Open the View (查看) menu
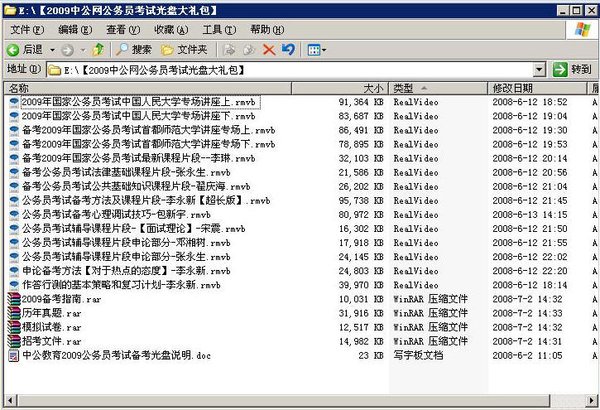The height and width of the screenshot is (410, 600). pos(123,29)
